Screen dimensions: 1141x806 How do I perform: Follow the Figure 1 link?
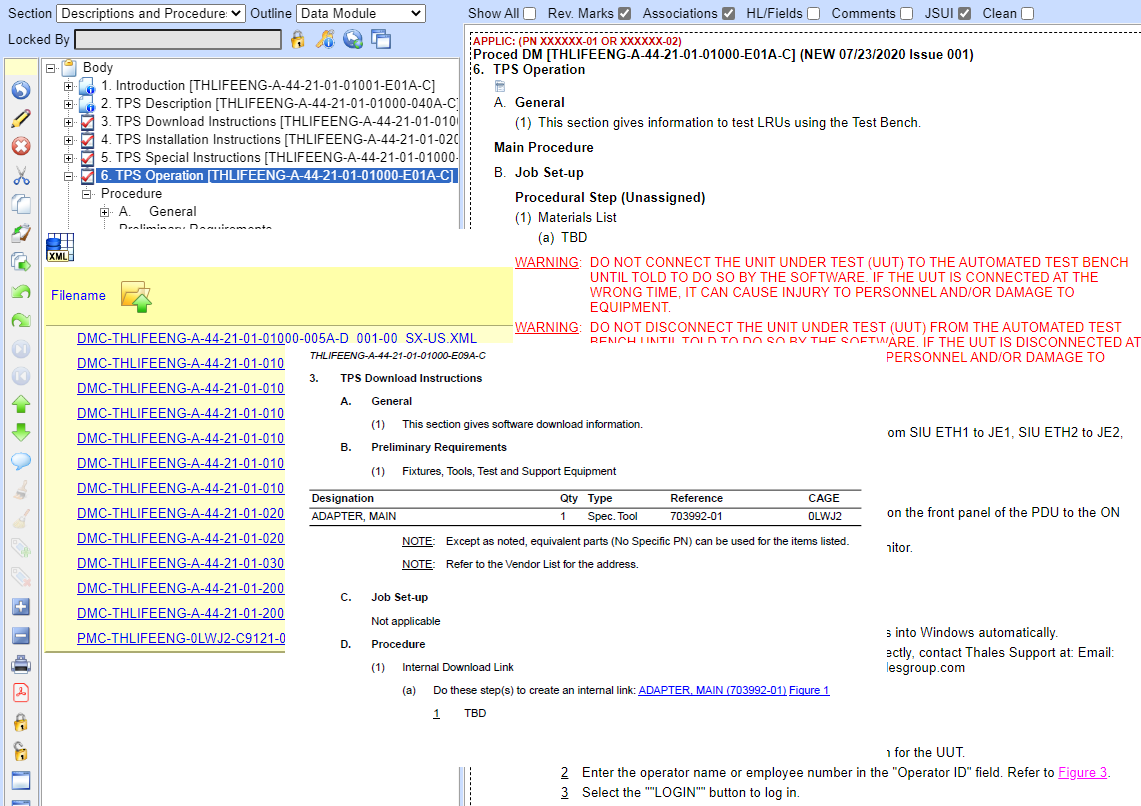[x=808, y=690]
